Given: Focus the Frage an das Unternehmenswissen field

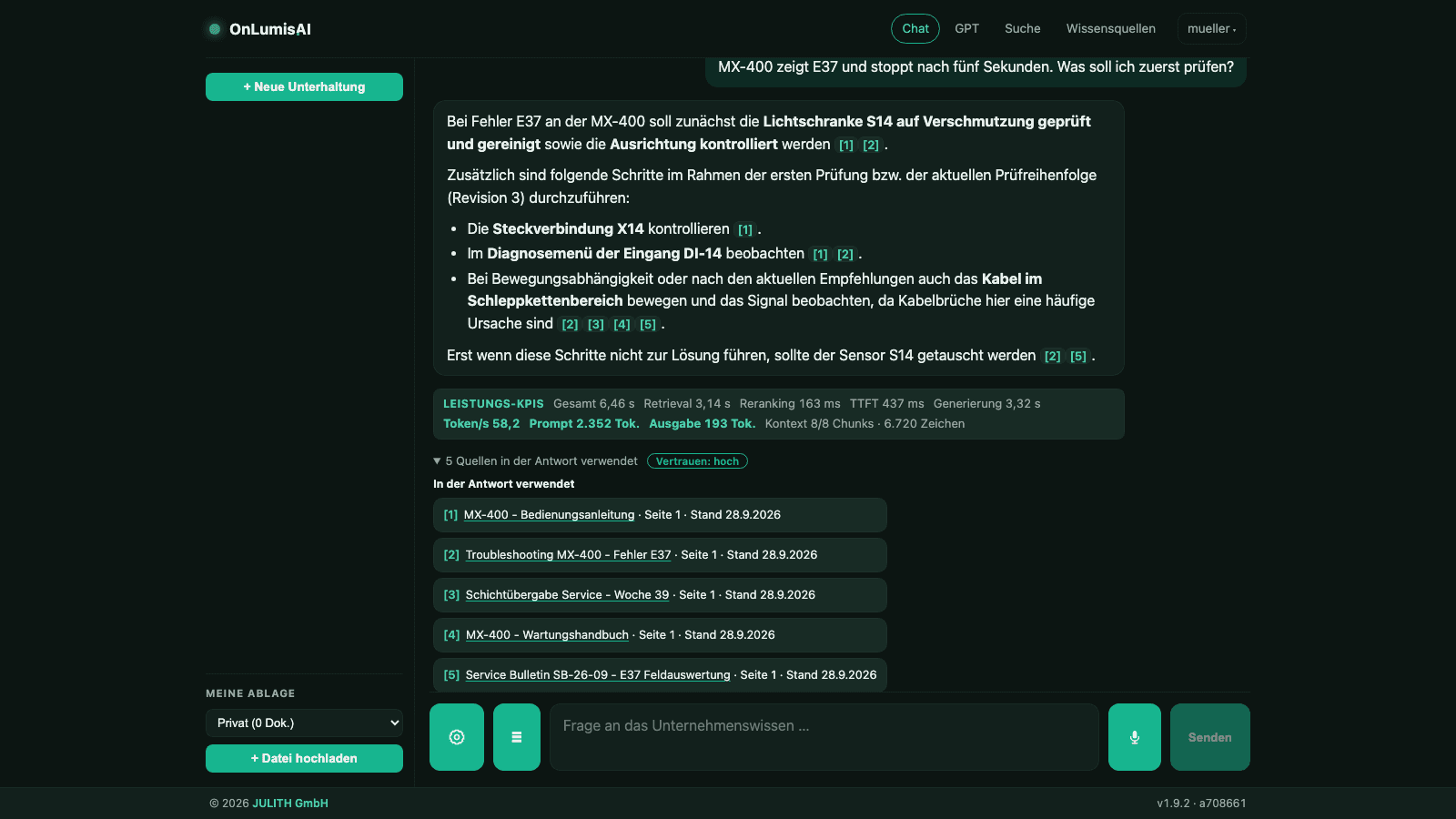Looking at the screenshot, I should (824, 737).
